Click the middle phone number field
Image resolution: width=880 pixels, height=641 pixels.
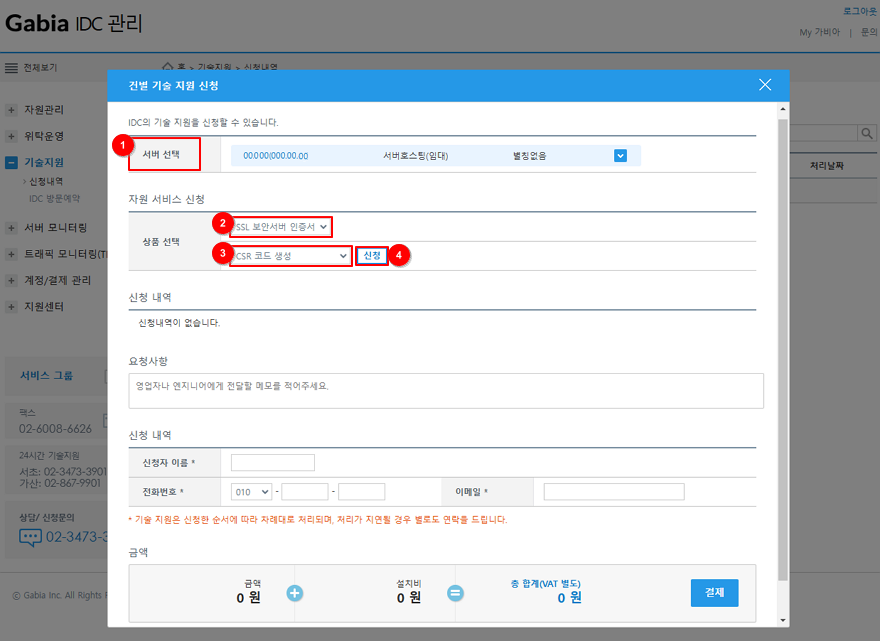[305, 492]
